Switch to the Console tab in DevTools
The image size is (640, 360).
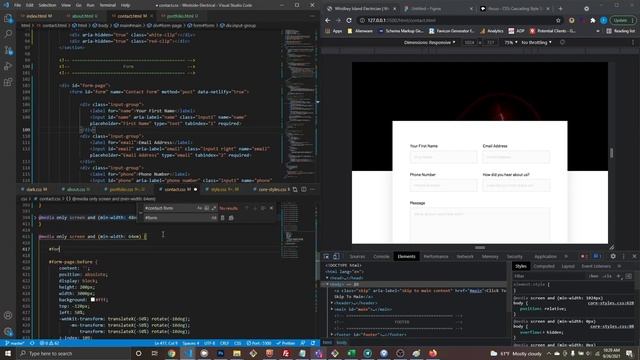pyautogui.click(x=381, y=256)
